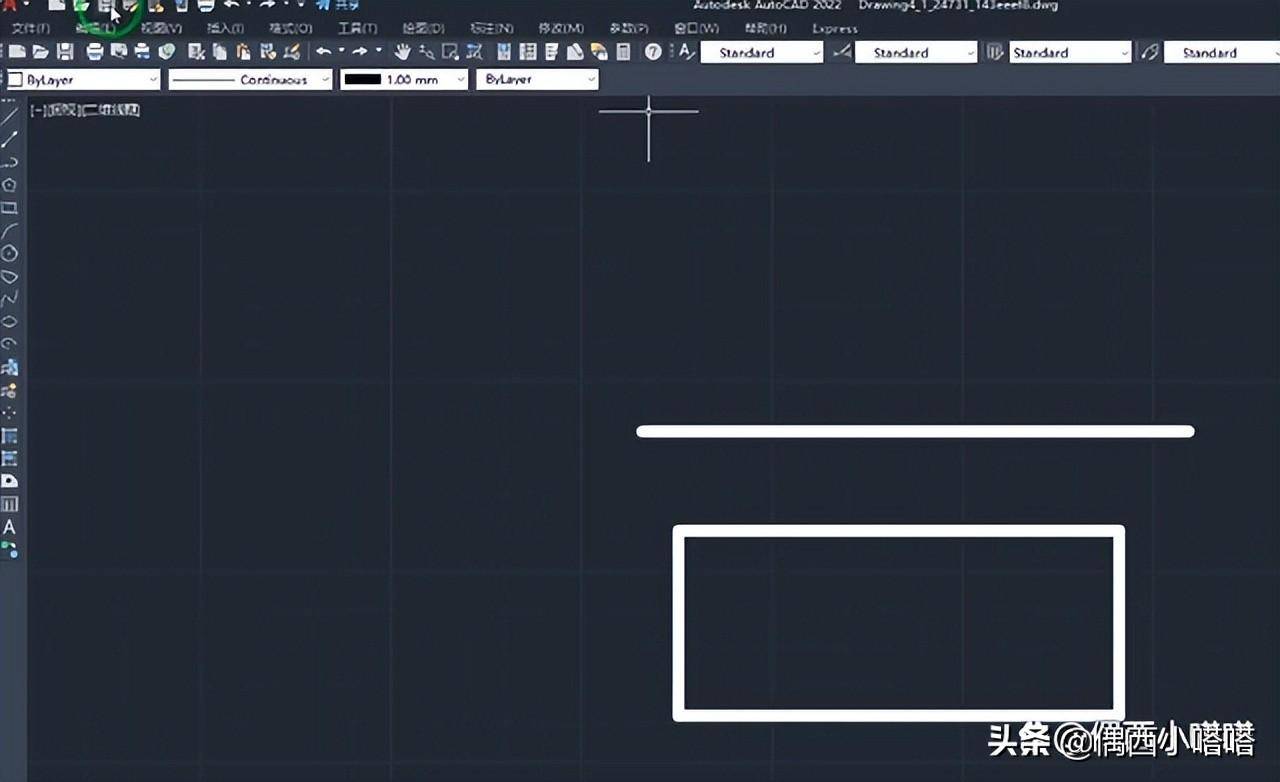1280x782 pixels.
Task: Click the Plot Preview icon
Action: [119, 52]
